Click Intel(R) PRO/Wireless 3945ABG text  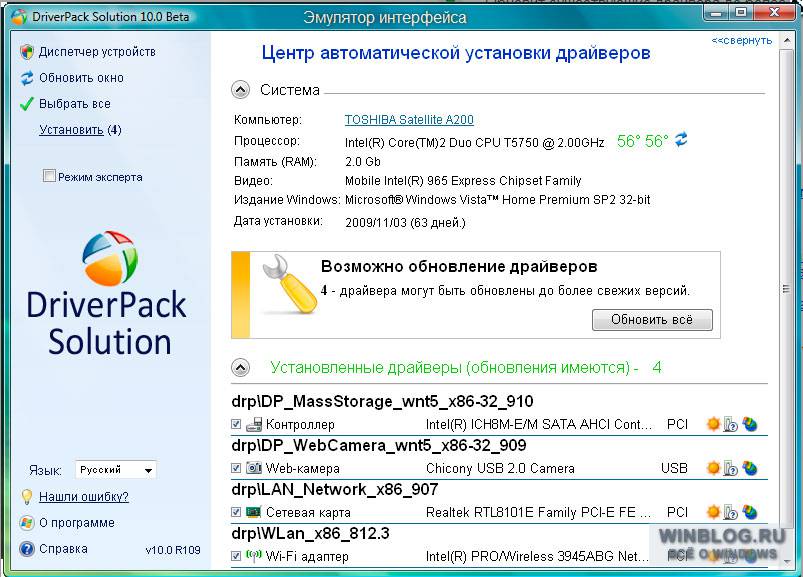tap(537, 557)
